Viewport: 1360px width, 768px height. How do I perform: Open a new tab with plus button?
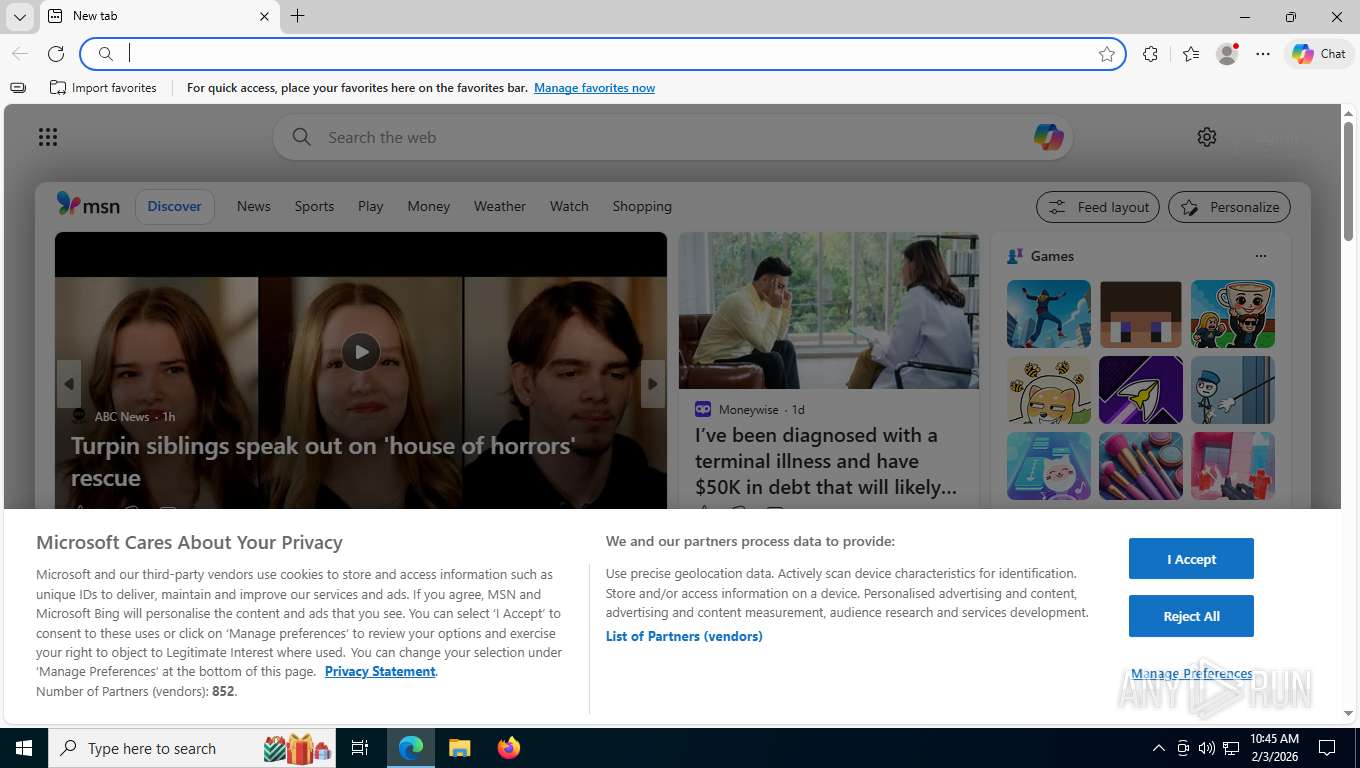297,16
